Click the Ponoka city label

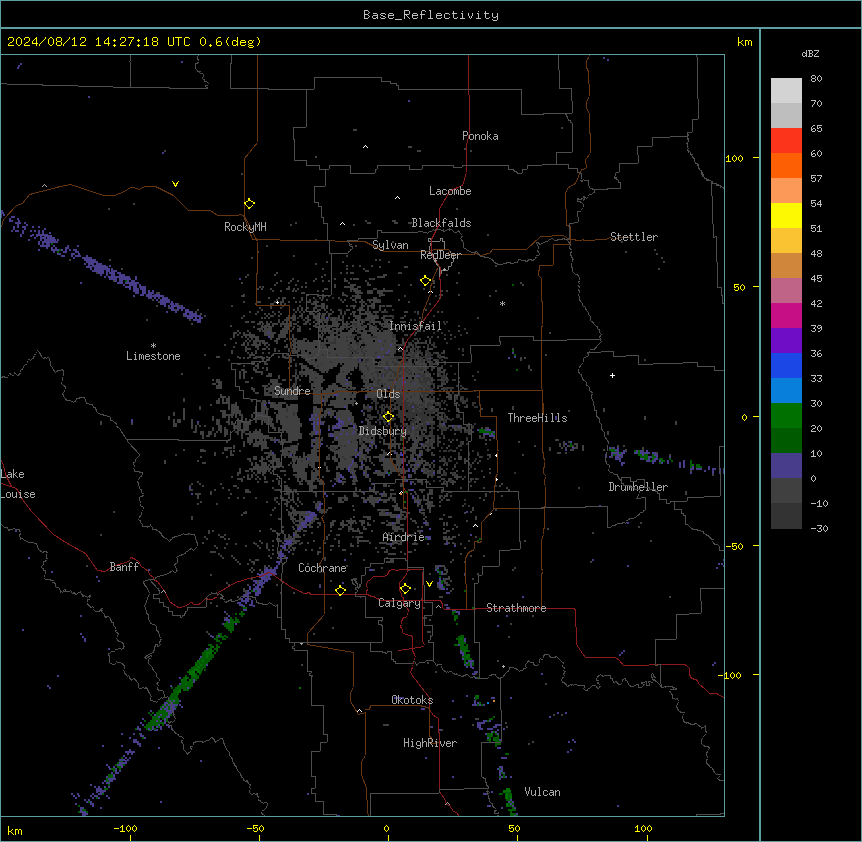(480, 136)
